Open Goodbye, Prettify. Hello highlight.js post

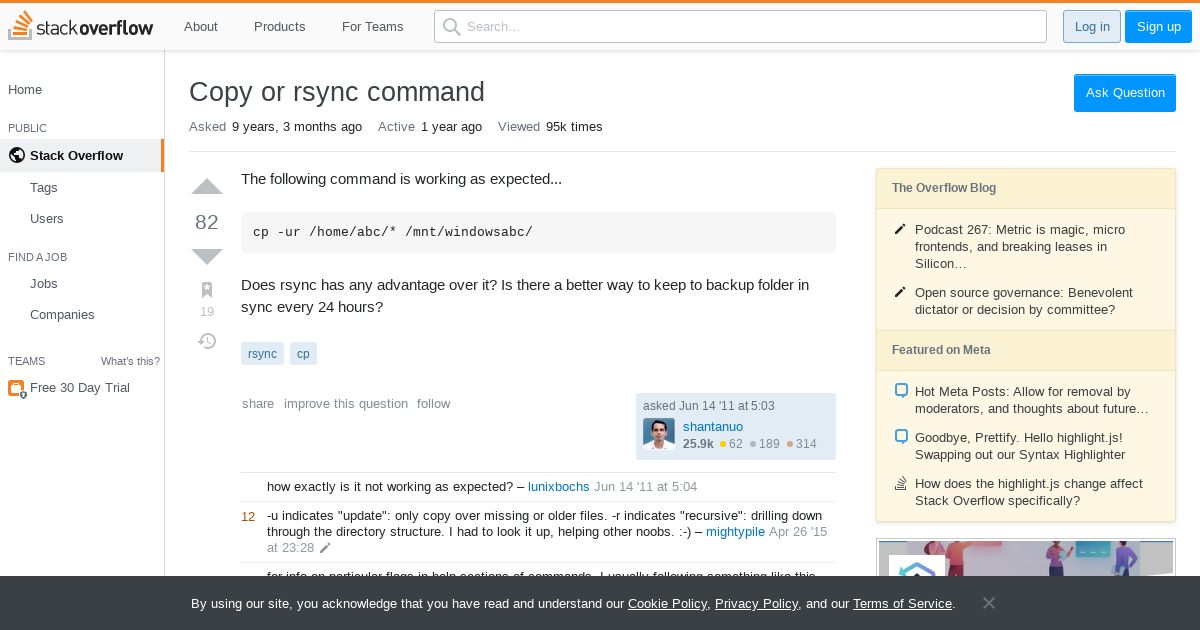click(x=1020, y=446)
